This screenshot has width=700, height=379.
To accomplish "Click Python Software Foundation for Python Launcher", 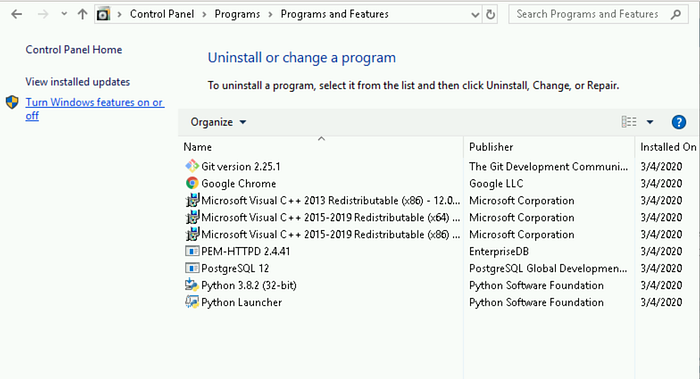I will [536, 302].
